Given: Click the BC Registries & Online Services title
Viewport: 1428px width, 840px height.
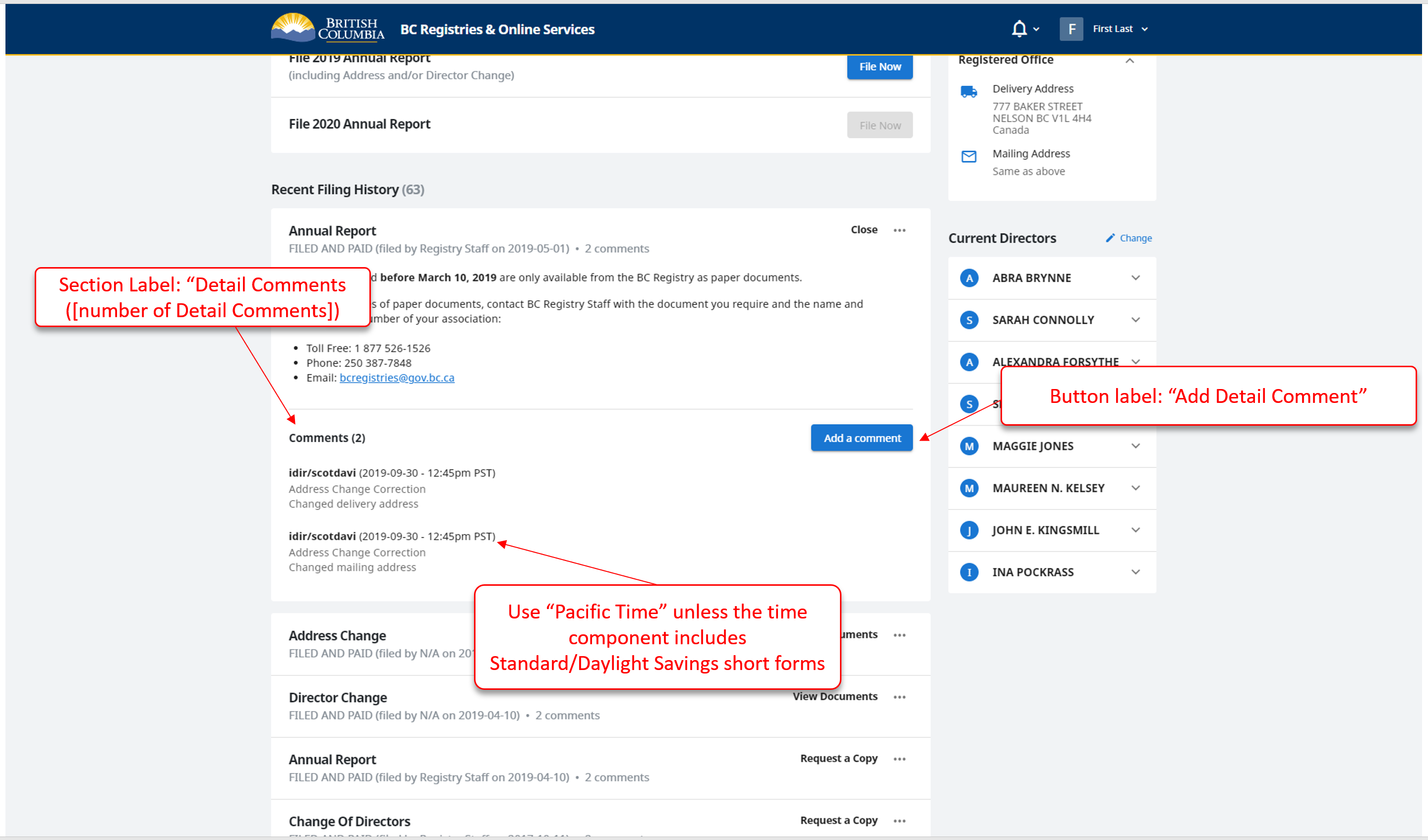Looking at the screenshot, I should [x=497, y=29].
